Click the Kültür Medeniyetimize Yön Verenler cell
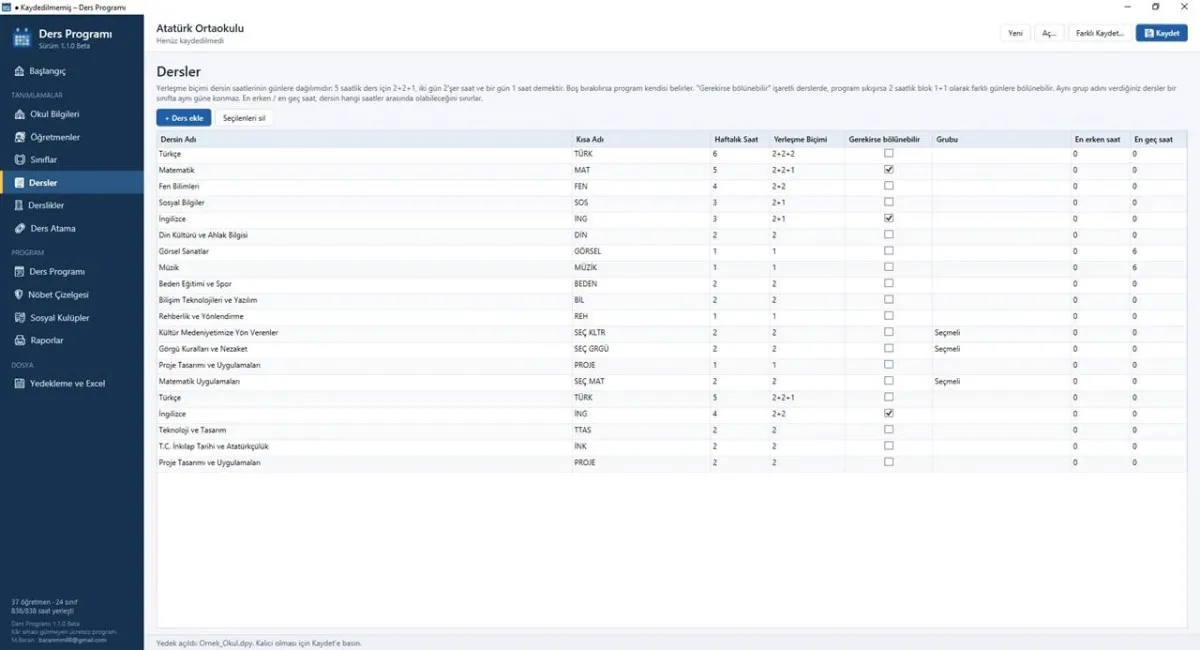1200x650 pixels. click(x=363, y=332)
